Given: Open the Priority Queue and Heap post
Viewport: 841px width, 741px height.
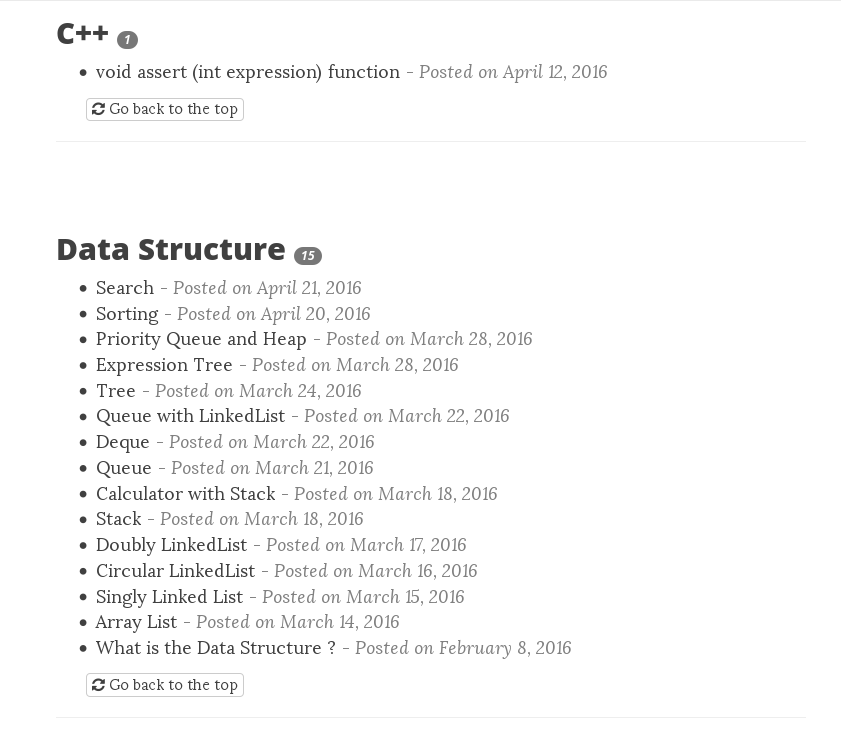Looking at the screenshot, I should point(201,339).
